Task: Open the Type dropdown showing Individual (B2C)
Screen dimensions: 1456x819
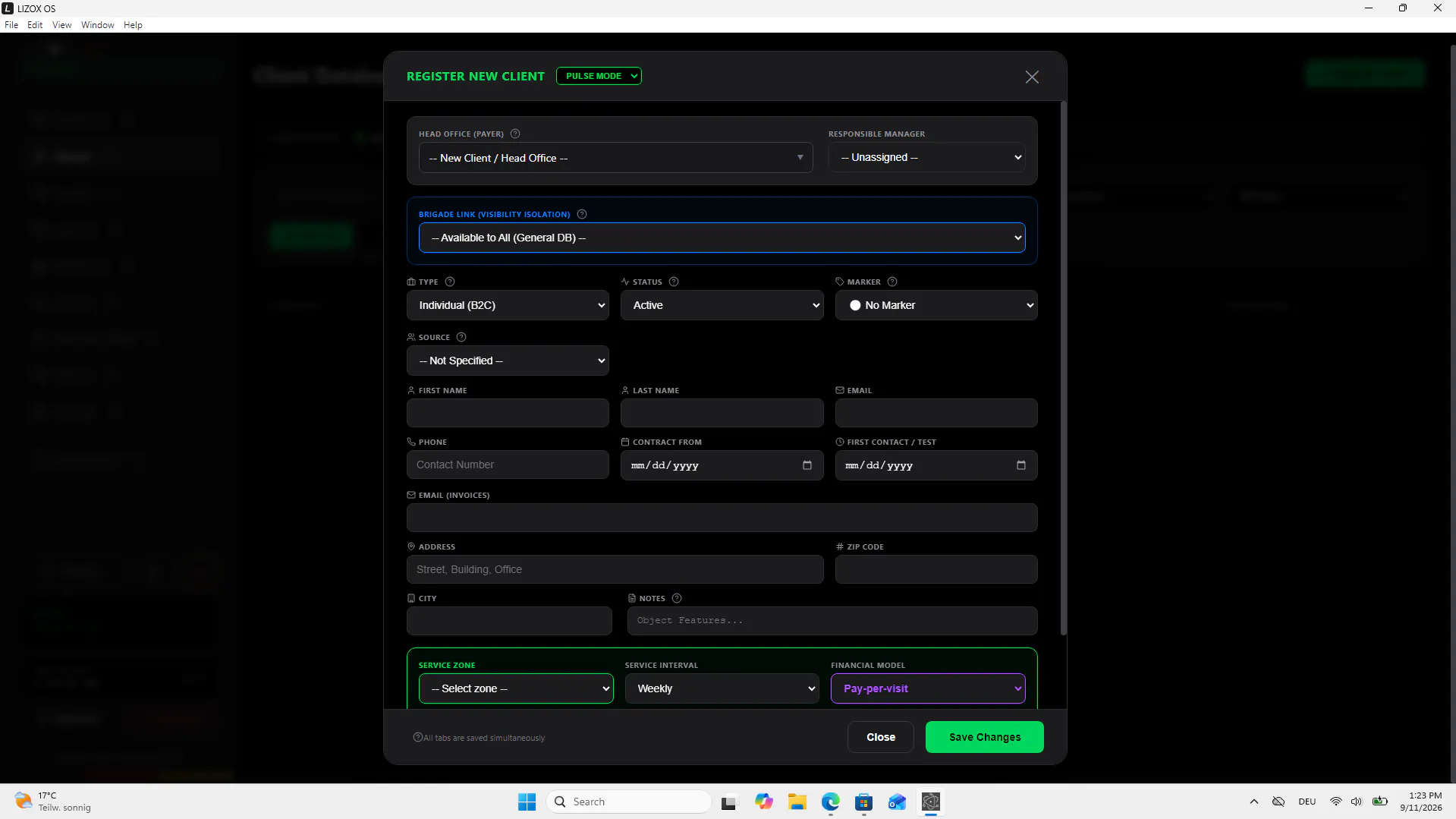Action: [508, 305]
